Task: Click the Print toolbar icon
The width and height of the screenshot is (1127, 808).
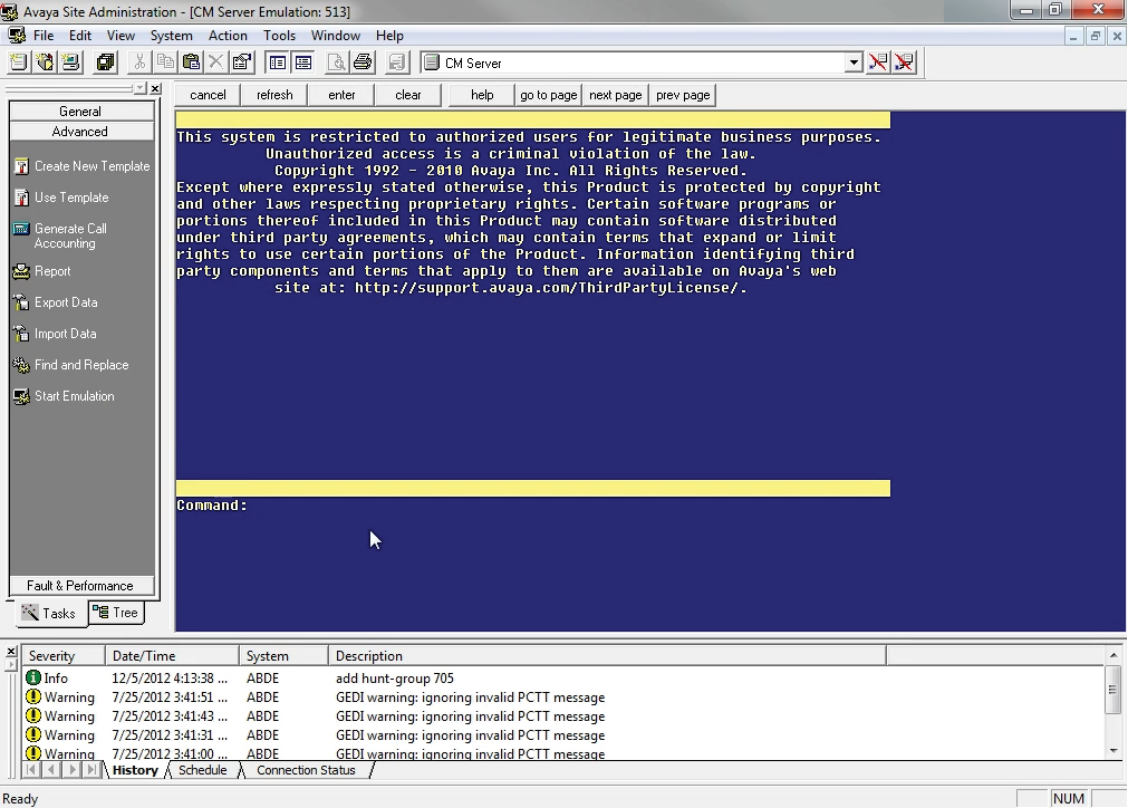Action: [363, 63]
